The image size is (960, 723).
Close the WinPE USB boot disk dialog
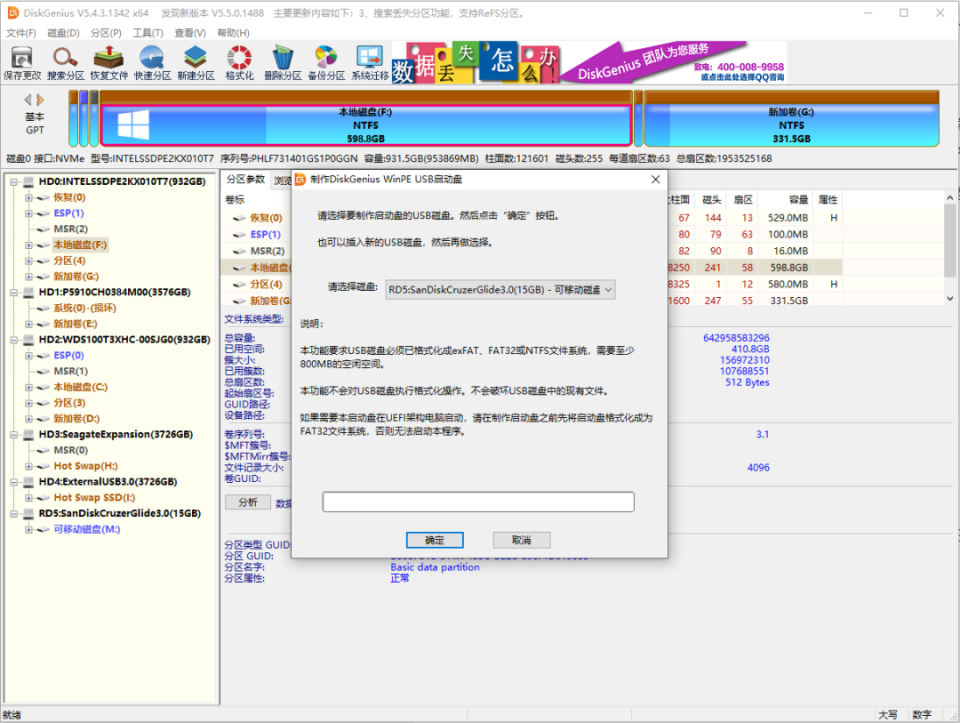[x=656, y=179]
